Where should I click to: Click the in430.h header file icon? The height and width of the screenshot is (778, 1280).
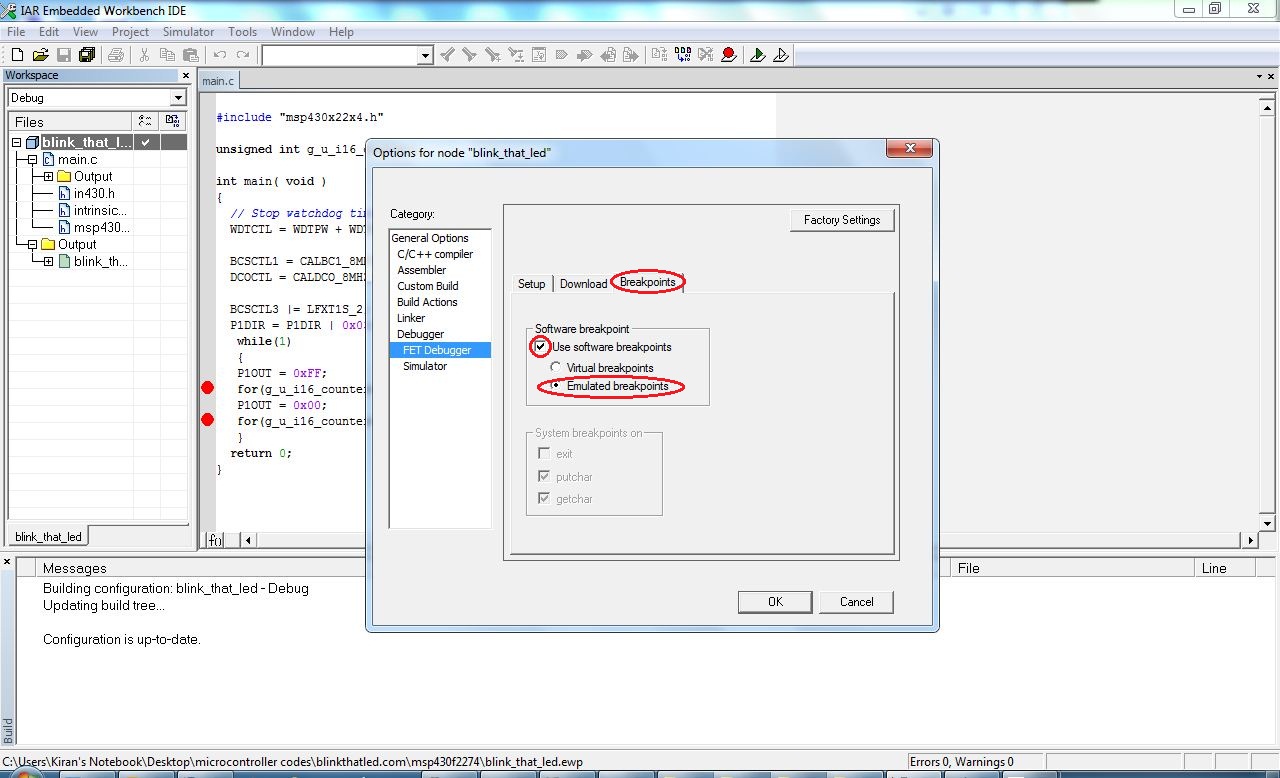pyautogui.click(x=65, y=193)
